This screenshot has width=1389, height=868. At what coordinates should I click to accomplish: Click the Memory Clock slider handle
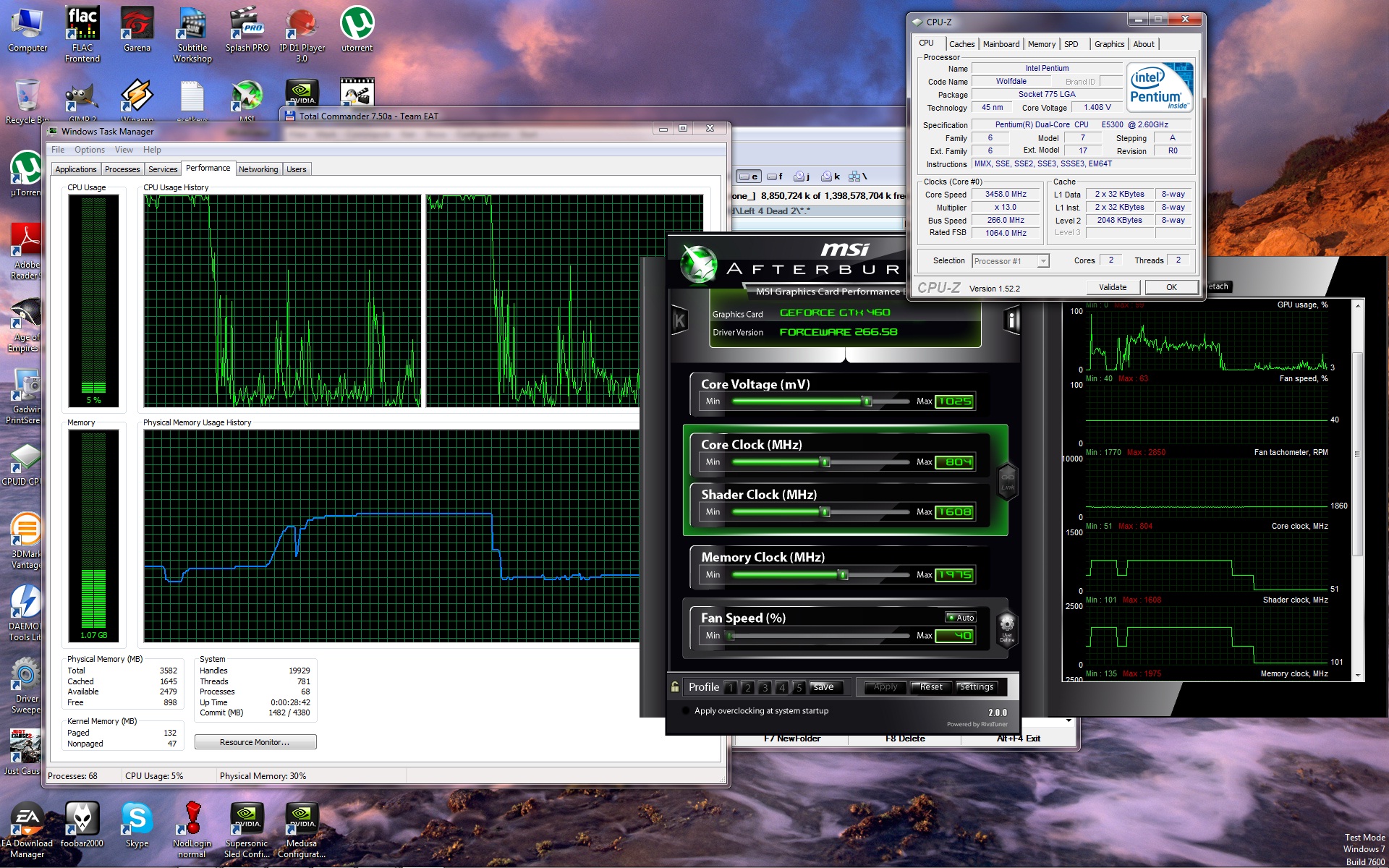[x=843, y=574]
